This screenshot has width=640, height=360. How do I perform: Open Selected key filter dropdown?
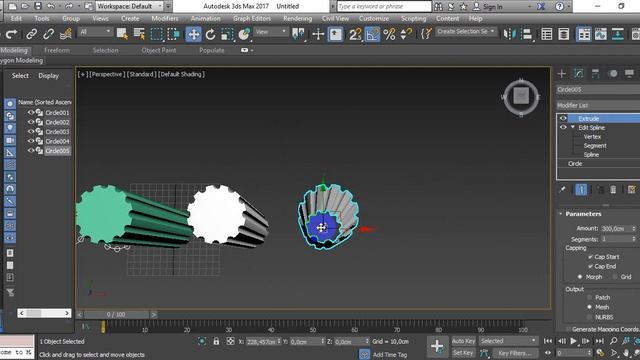click(x=508, y=341)
